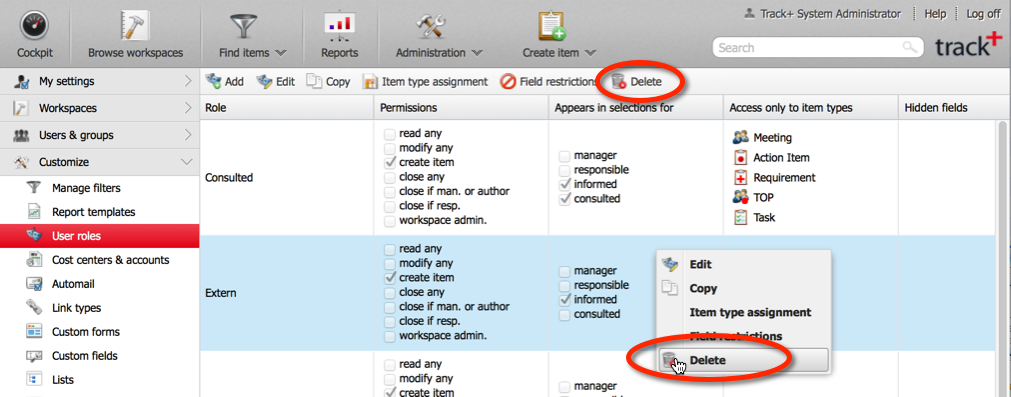Toggle 'read any' checkbox for Consulted role
The image size is (1011, 397).
389,134
